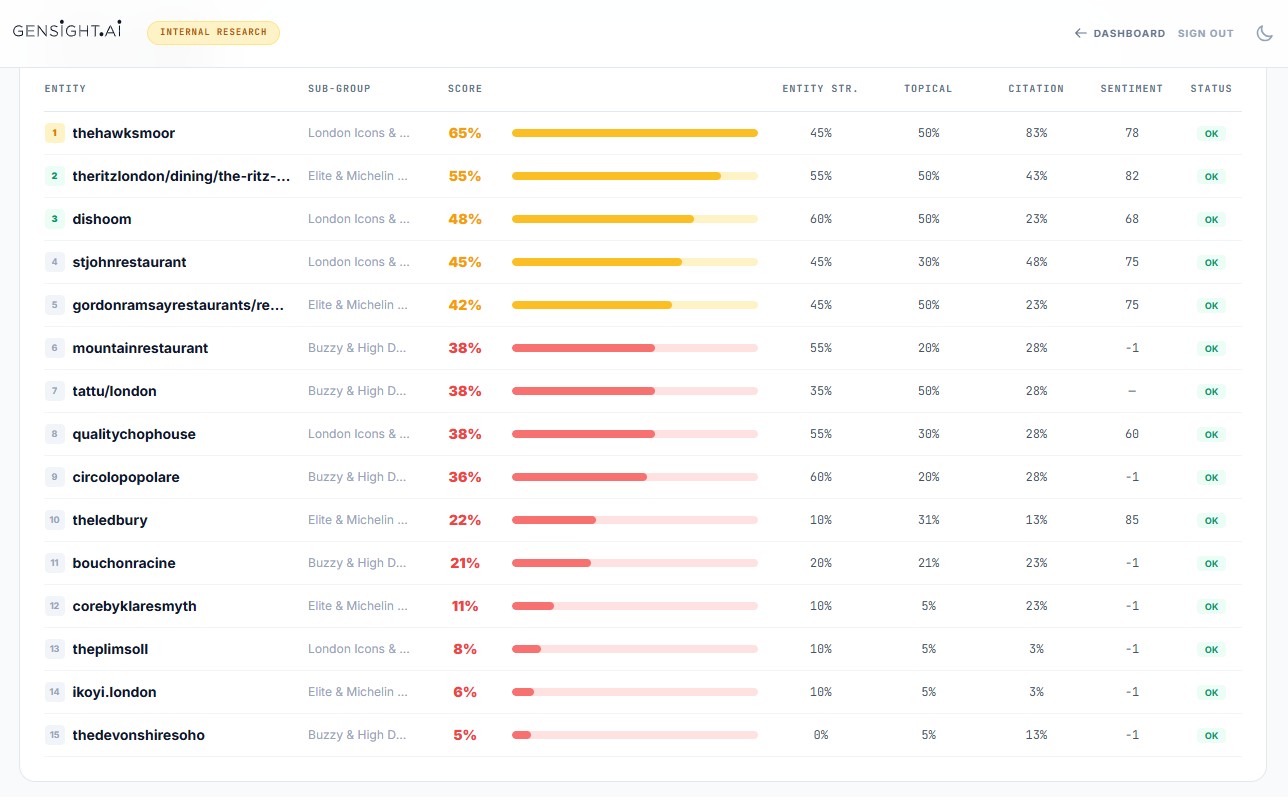Click the 85 sentiment value for theledbury
The width and height of the screenshot is (1288, 797).
1132,520
